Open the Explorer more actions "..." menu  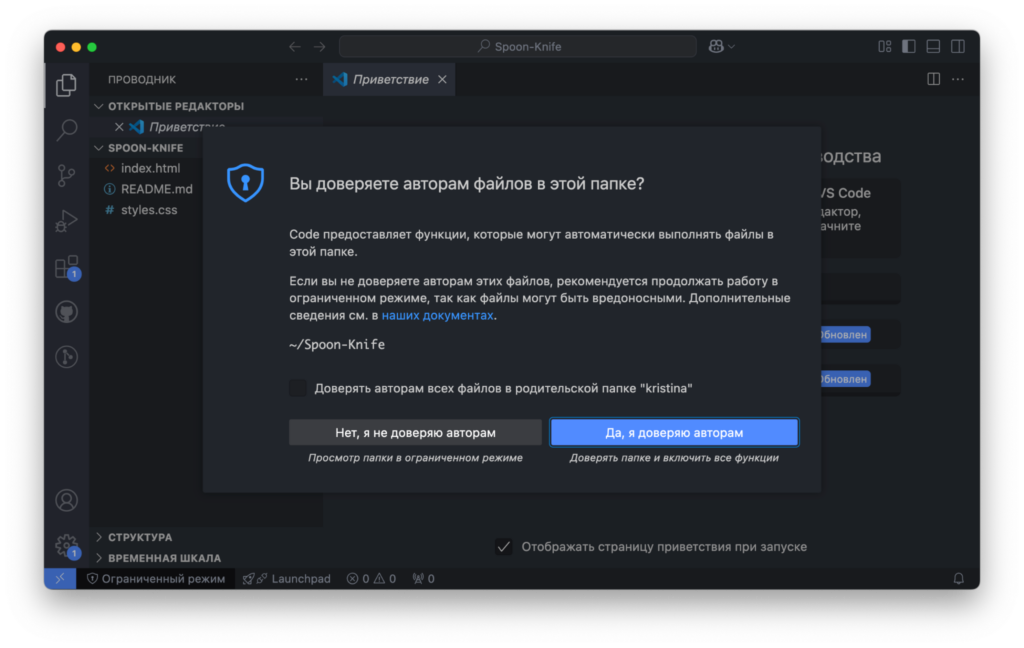301,78
